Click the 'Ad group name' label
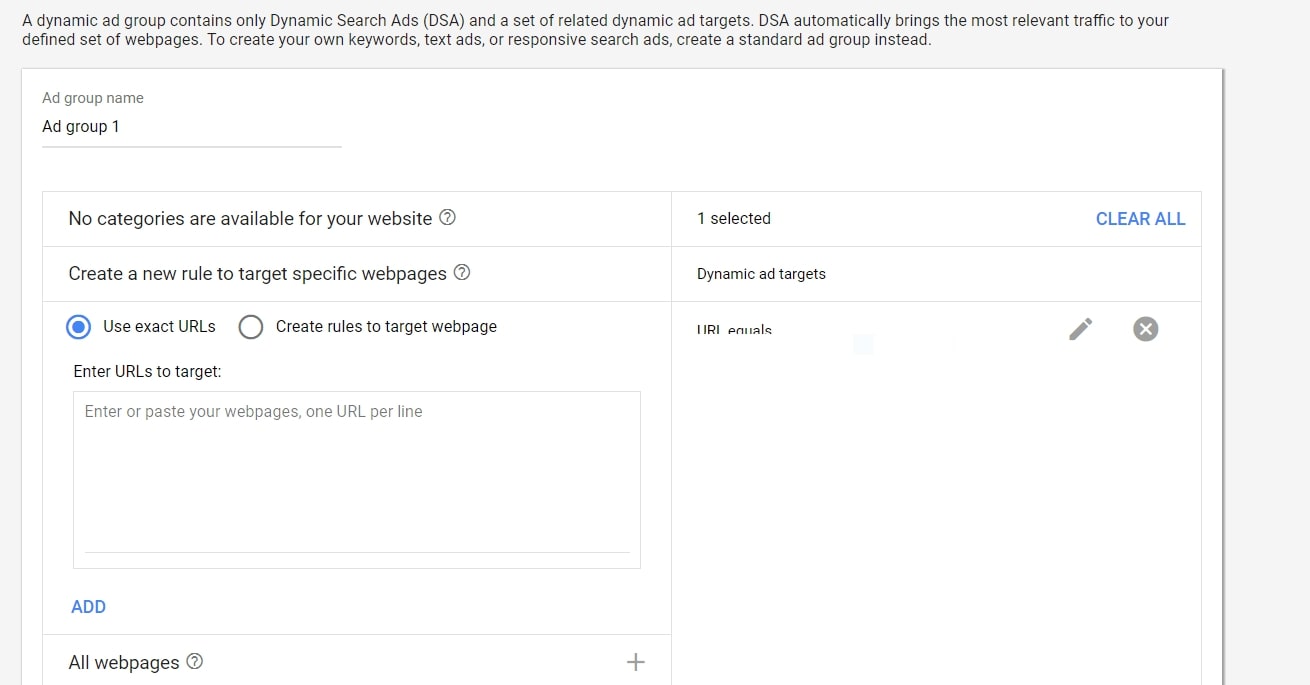Image resolution: width=1310 pixels, height=685 pixels. (93, 98)
